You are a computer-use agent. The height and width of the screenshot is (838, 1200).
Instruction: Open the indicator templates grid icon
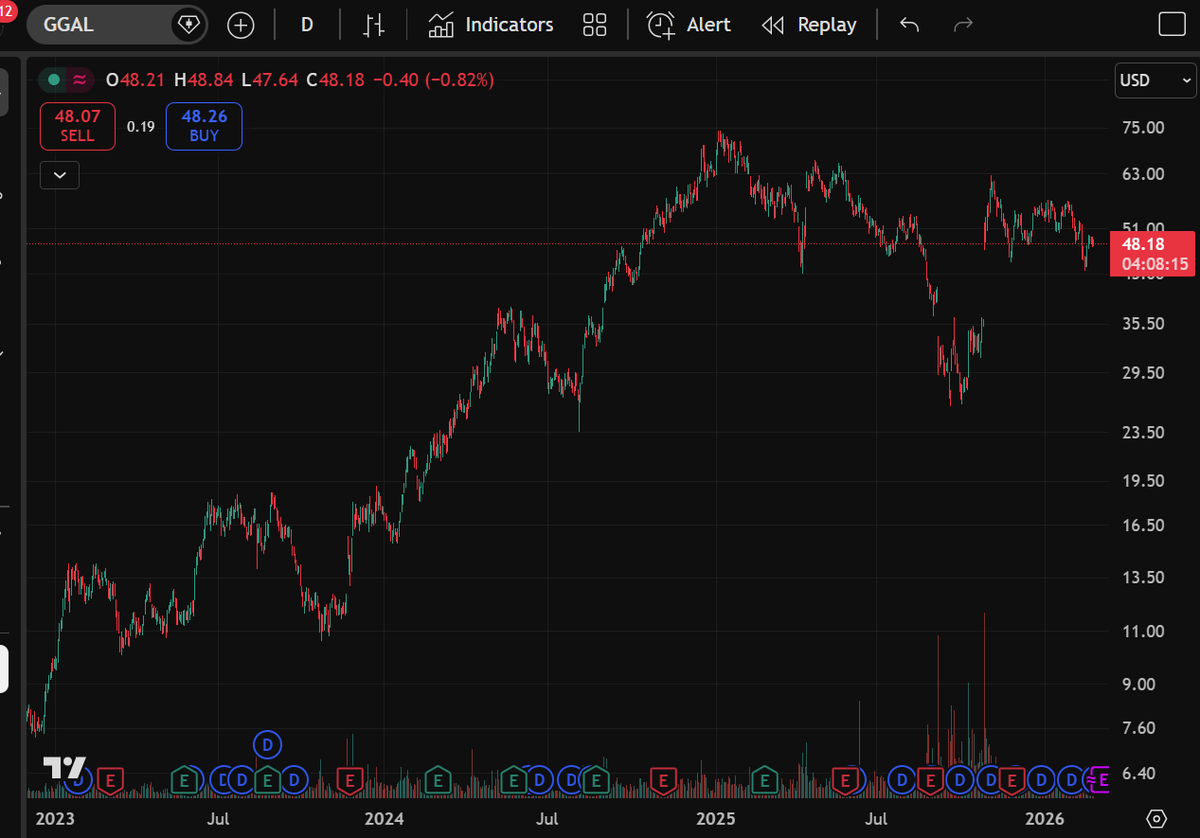click(595, 25)
